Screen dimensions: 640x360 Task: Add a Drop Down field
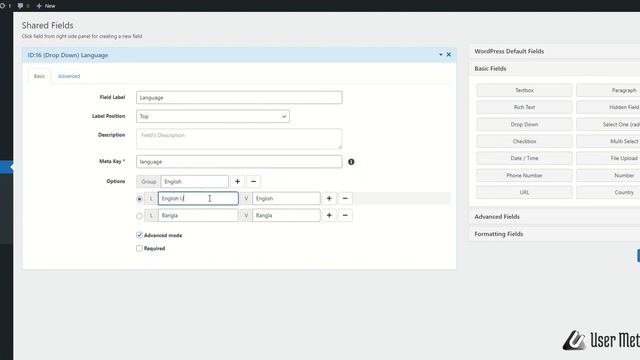(x=524, y=124)
